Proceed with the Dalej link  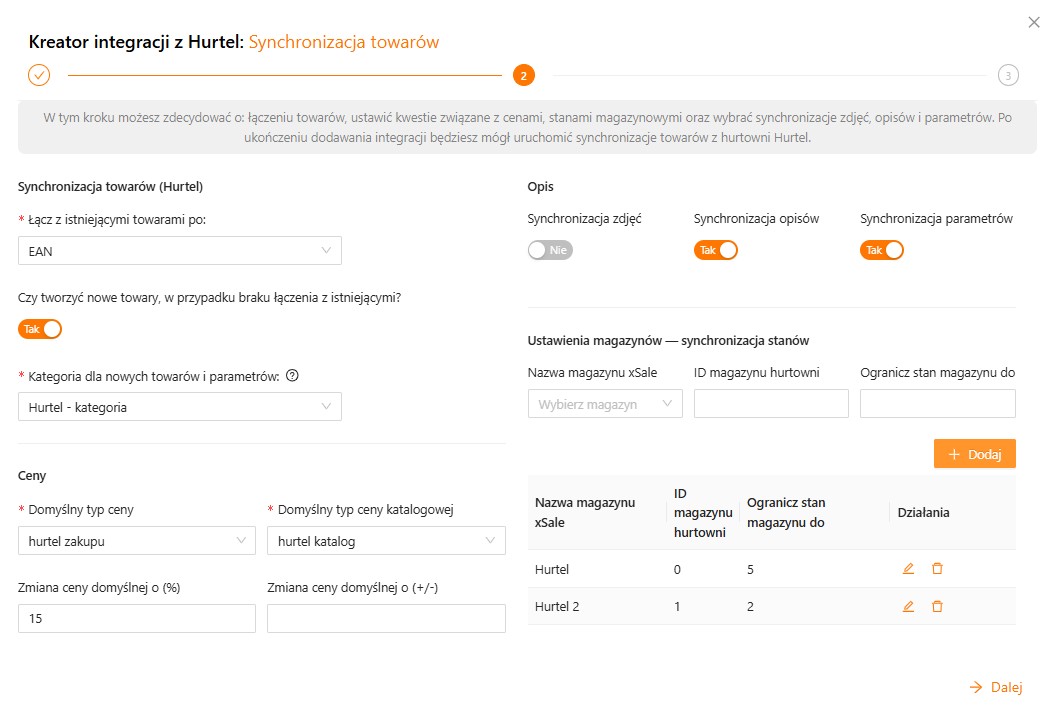996,687
